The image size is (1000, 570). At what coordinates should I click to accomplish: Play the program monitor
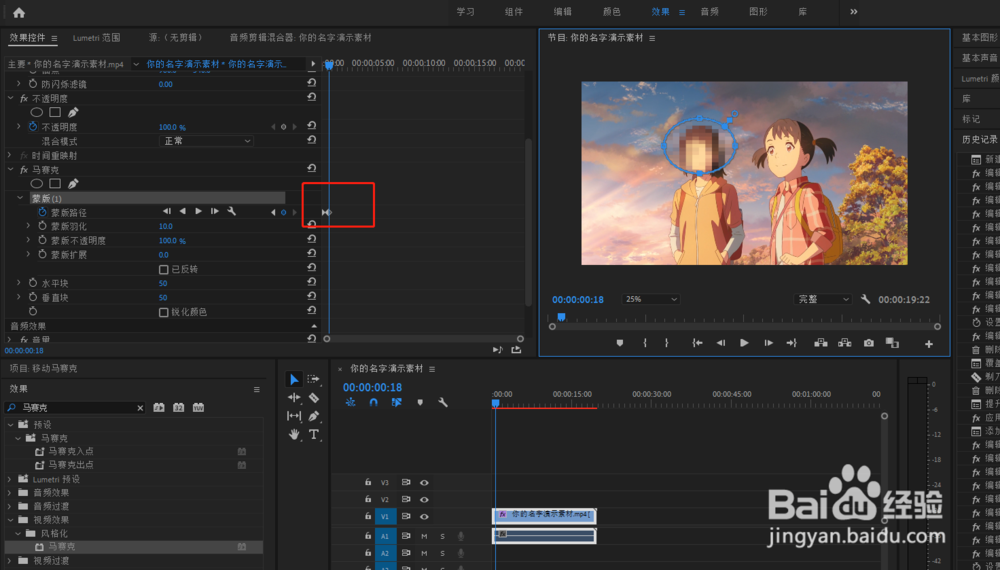(x=744, y=343)
